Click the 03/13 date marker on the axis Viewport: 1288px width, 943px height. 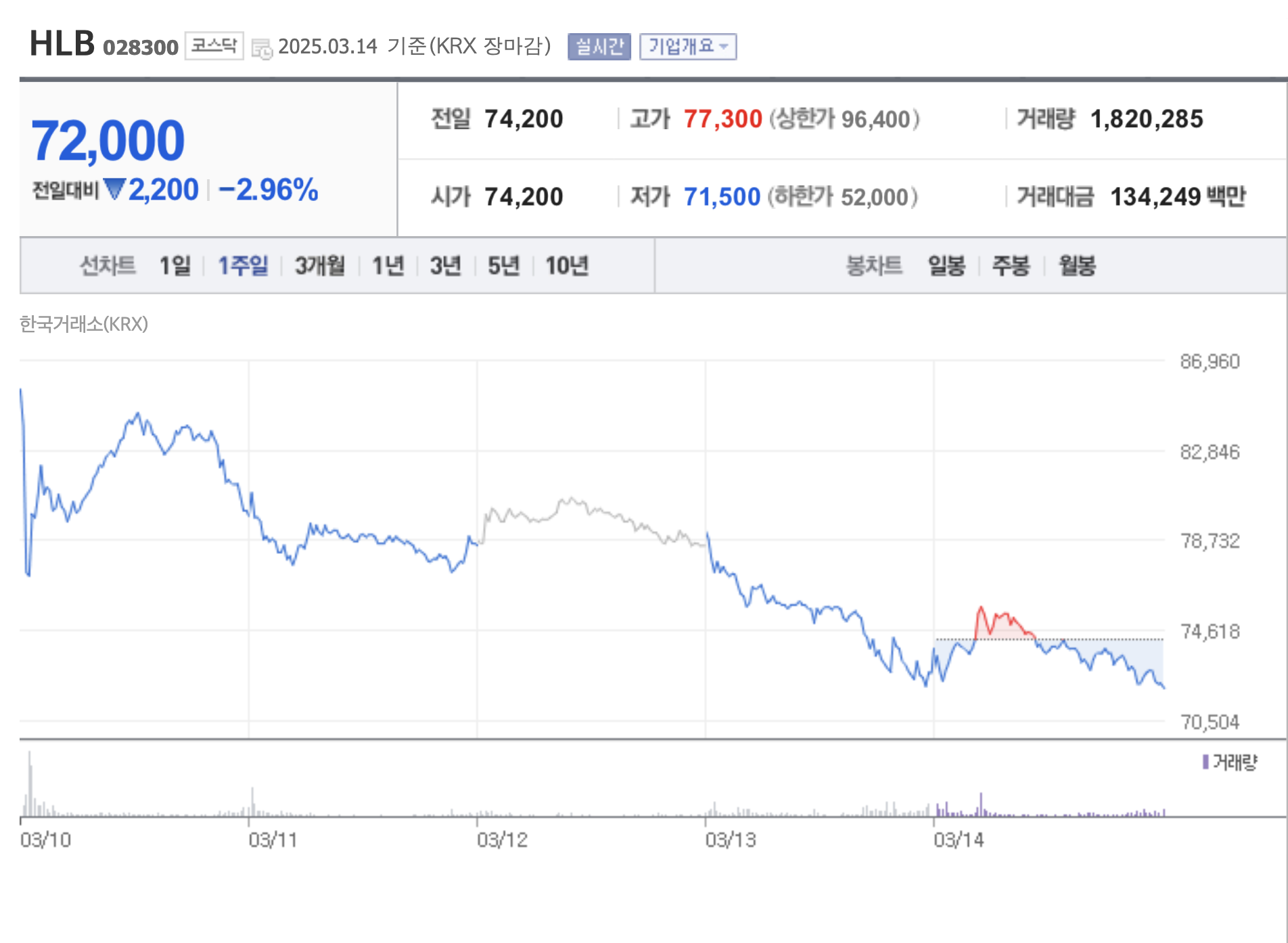[x=731, y=839]
